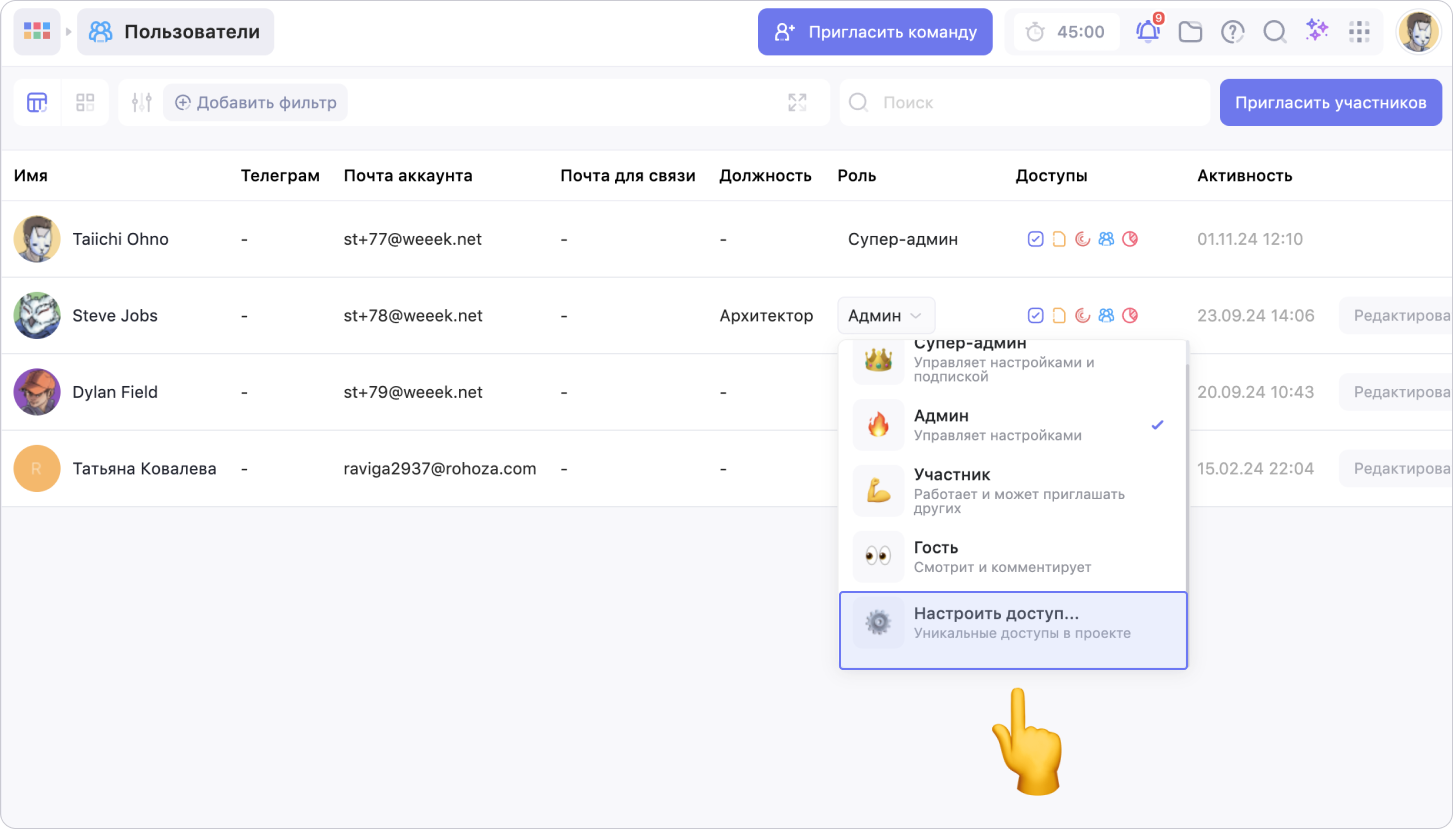This screenshot has height=829, width=1453.
Task: Switch to table view layout
Action: 37,102
